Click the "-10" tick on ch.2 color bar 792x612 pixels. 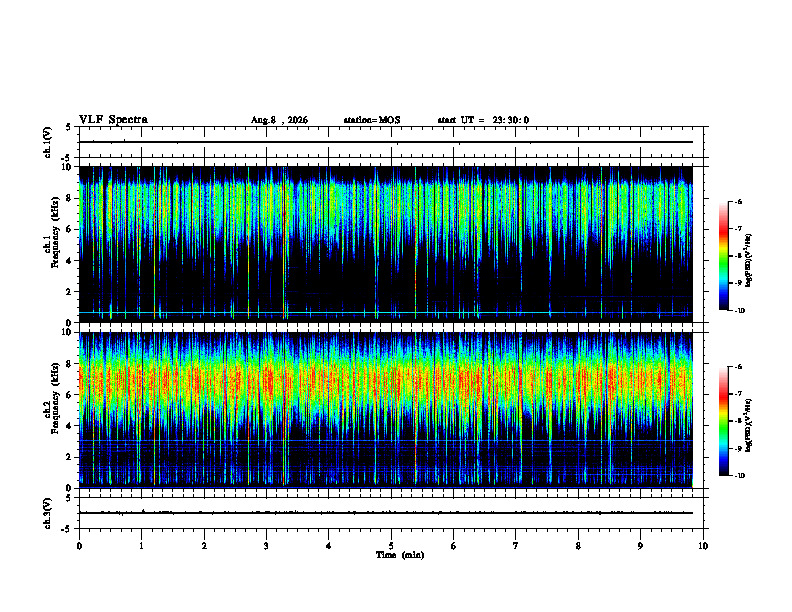[739, 476]
